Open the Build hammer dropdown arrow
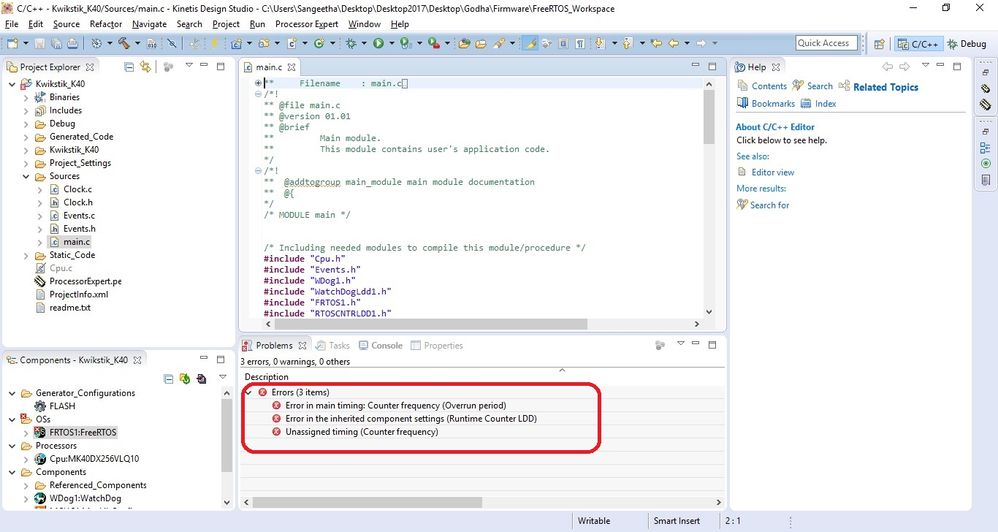This screenshot has height=532, width=998. (x=137, y=43)
